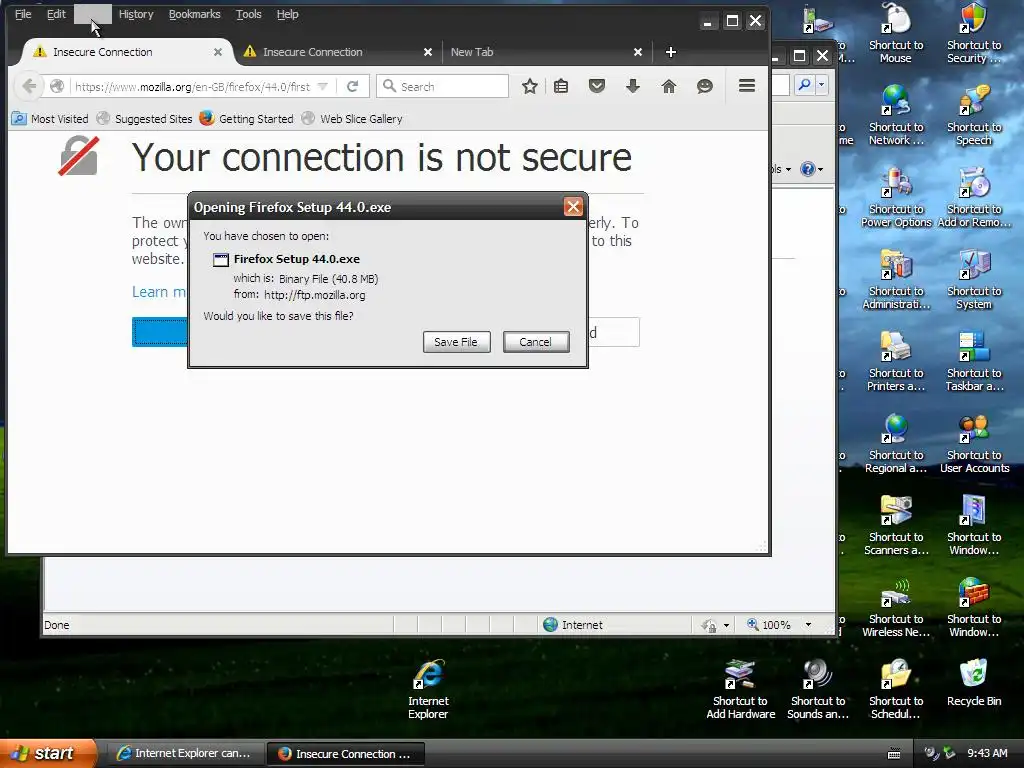Open the URL bar history dropdown arrow

tap(323, 86)
